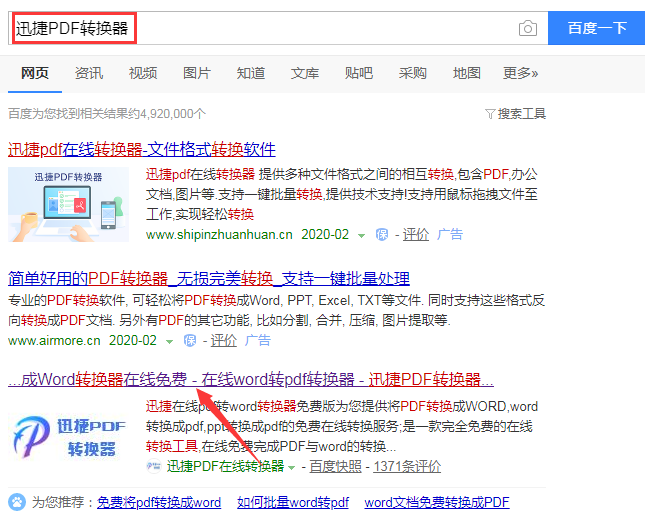Click the 百度一下 search button
Screen dimensions: 645x515
point(596,28)
